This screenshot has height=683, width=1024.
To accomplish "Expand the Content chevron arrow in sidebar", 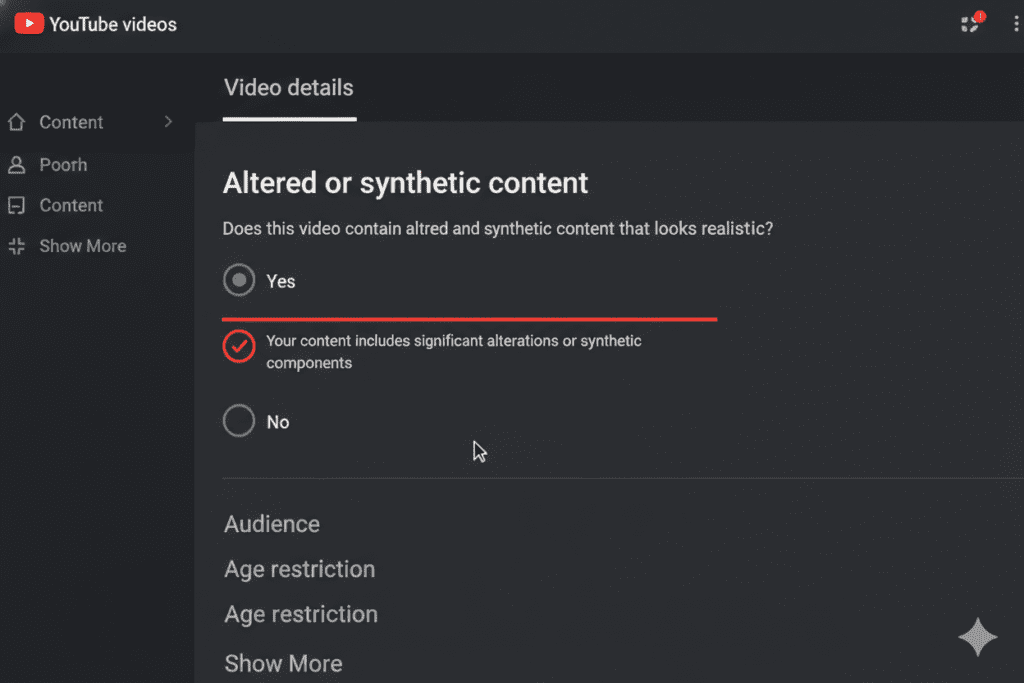I will (x=168, y=121).
